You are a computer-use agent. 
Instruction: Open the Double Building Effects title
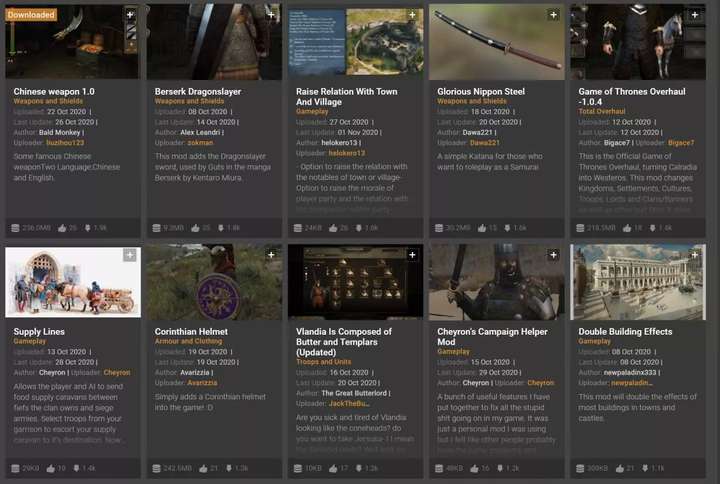[625, 332]
